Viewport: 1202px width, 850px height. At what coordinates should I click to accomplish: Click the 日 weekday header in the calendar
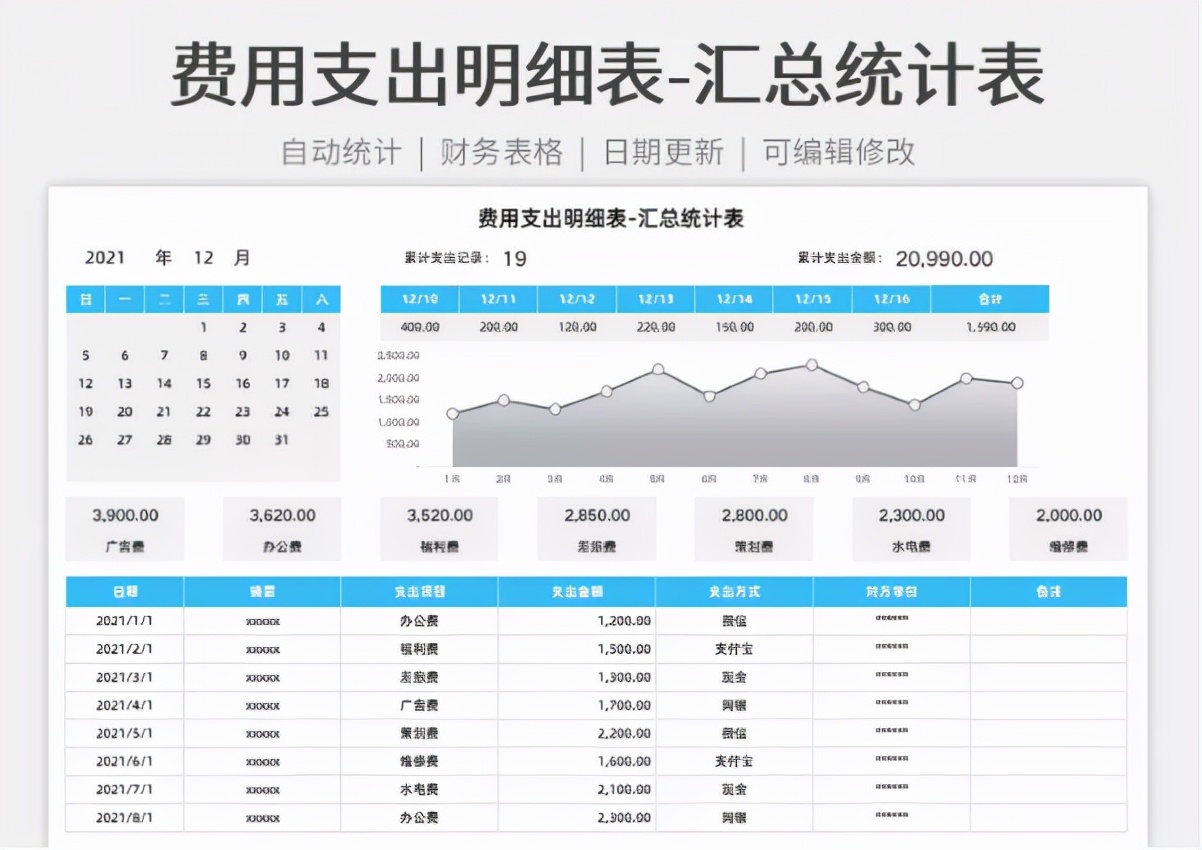[x=86, y=299]
